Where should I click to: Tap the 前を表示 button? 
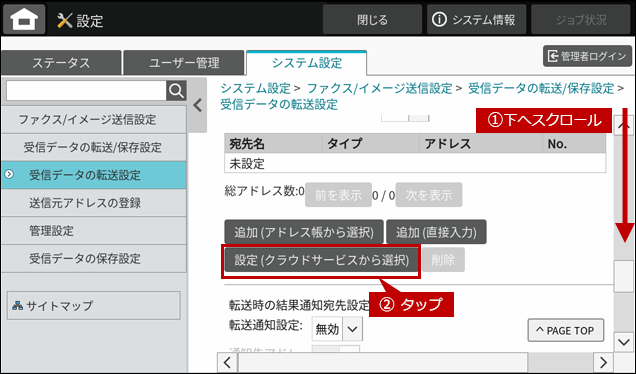coord(338,195)
